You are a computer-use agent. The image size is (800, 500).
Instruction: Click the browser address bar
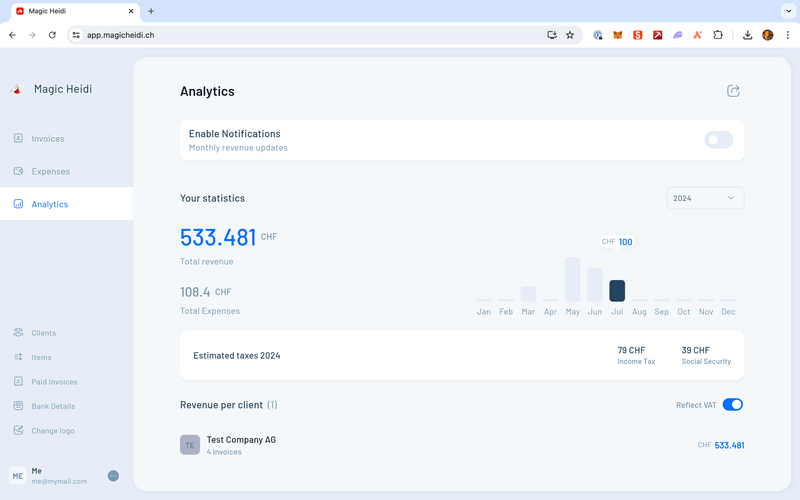click(x=300, y=34)
